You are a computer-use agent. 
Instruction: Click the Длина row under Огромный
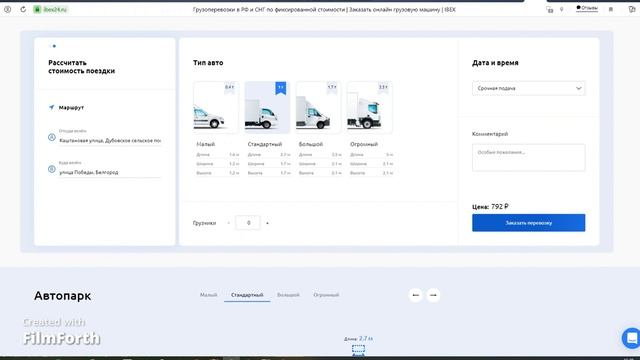click(371, 155)
